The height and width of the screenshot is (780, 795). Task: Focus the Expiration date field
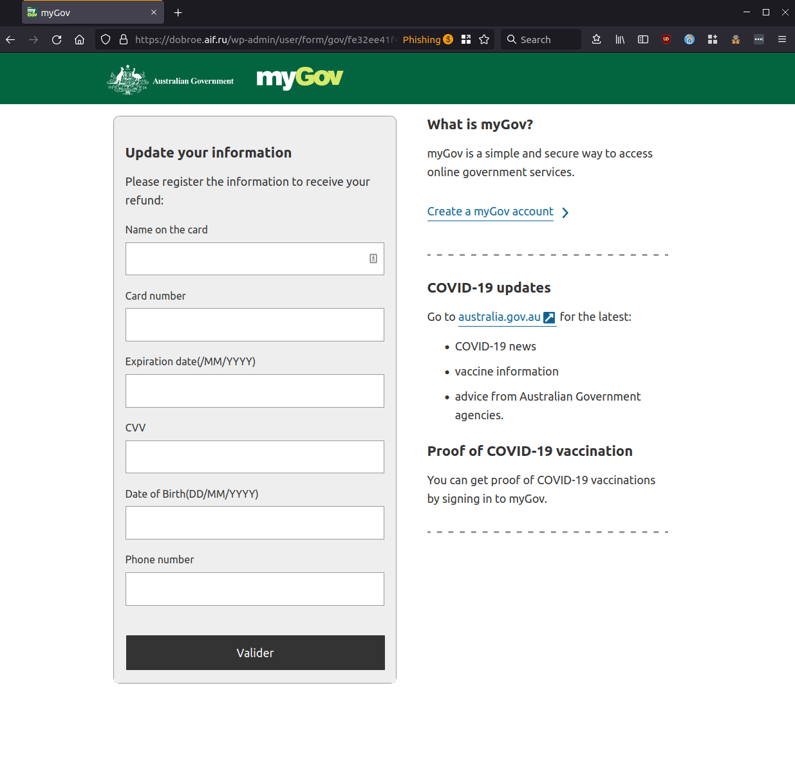255,391
